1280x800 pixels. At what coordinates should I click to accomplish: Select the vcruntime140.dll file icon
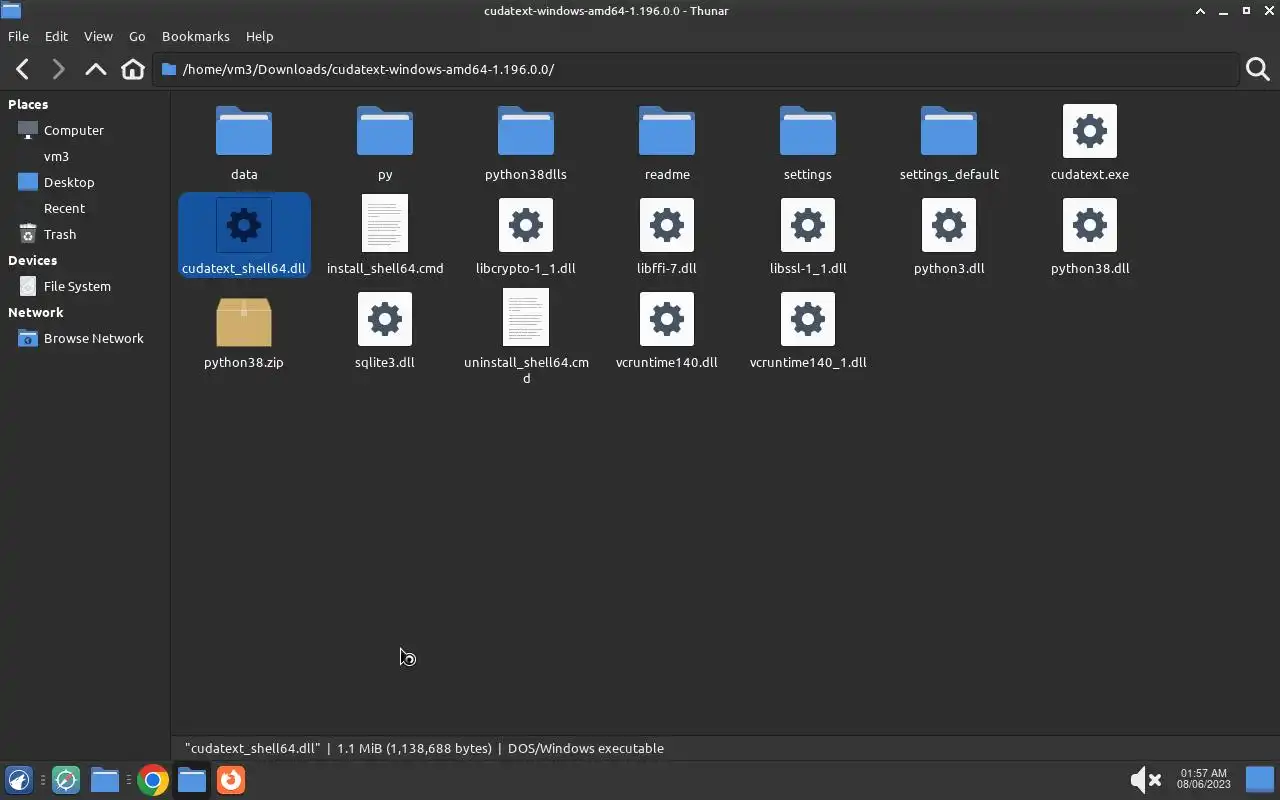point(667,319)
